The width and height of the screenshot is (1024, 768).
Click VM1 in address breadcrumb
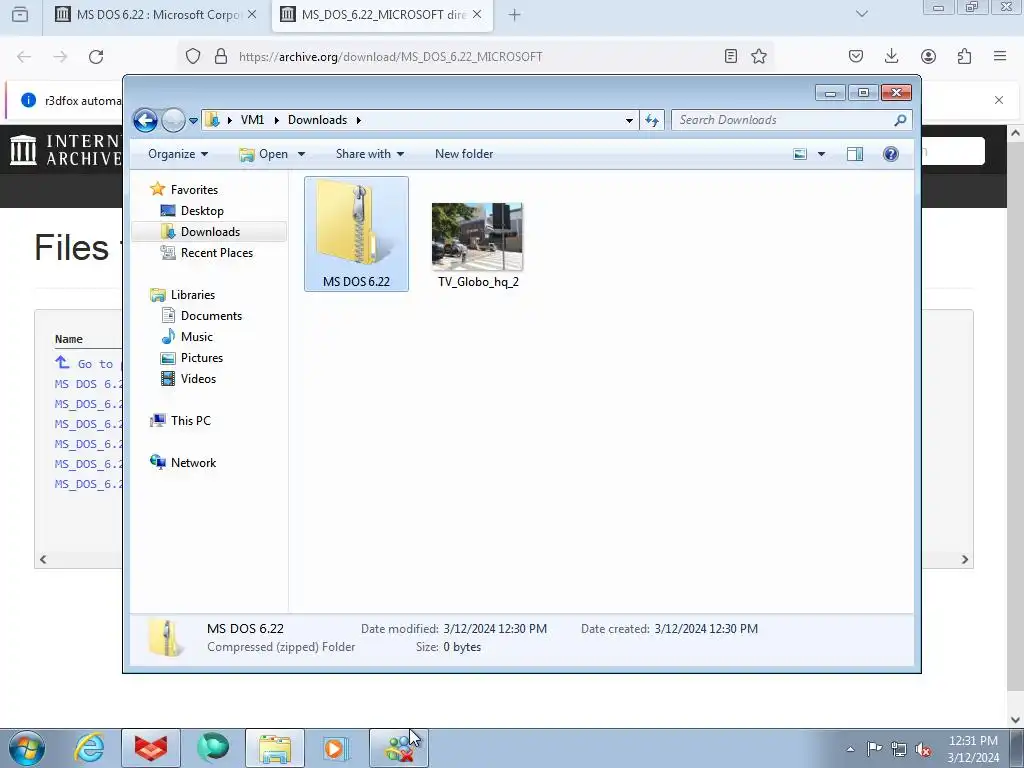[x=252, y=120]
